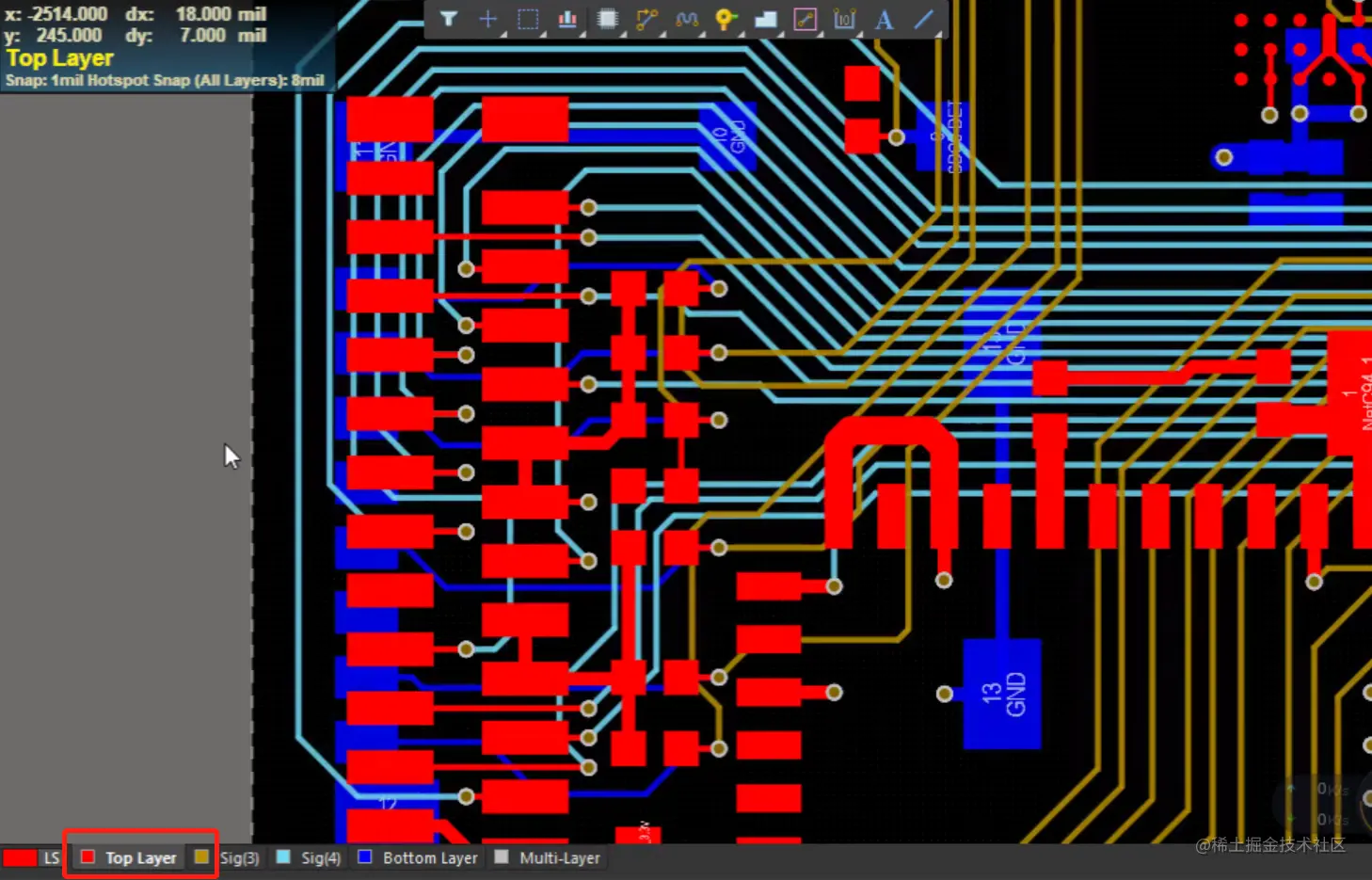This screenshot has width=1372, height=880.
Task: Click the current layer red color swatch
Action: [20, 857]
